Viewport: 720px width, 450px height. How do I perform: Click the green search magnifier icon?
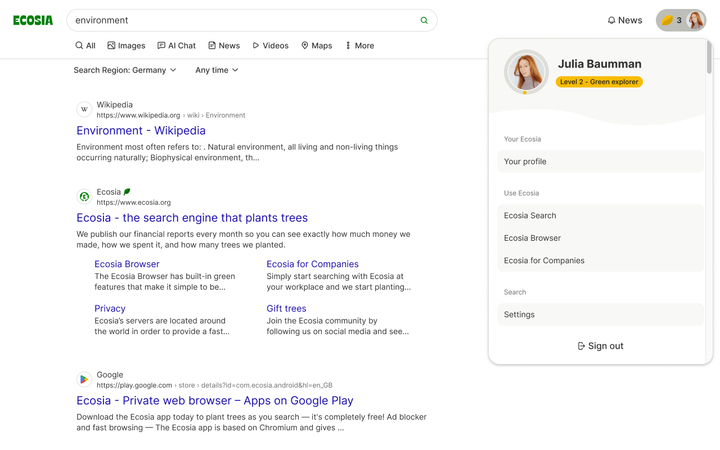tap(424, 20)
